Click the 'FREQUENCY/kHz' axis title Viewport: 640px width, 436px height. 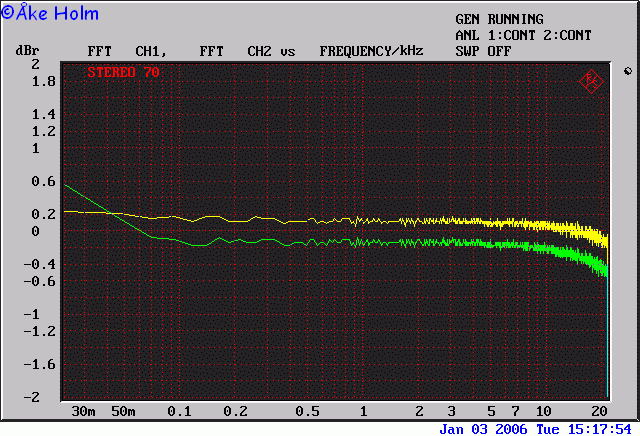(371, 51)
